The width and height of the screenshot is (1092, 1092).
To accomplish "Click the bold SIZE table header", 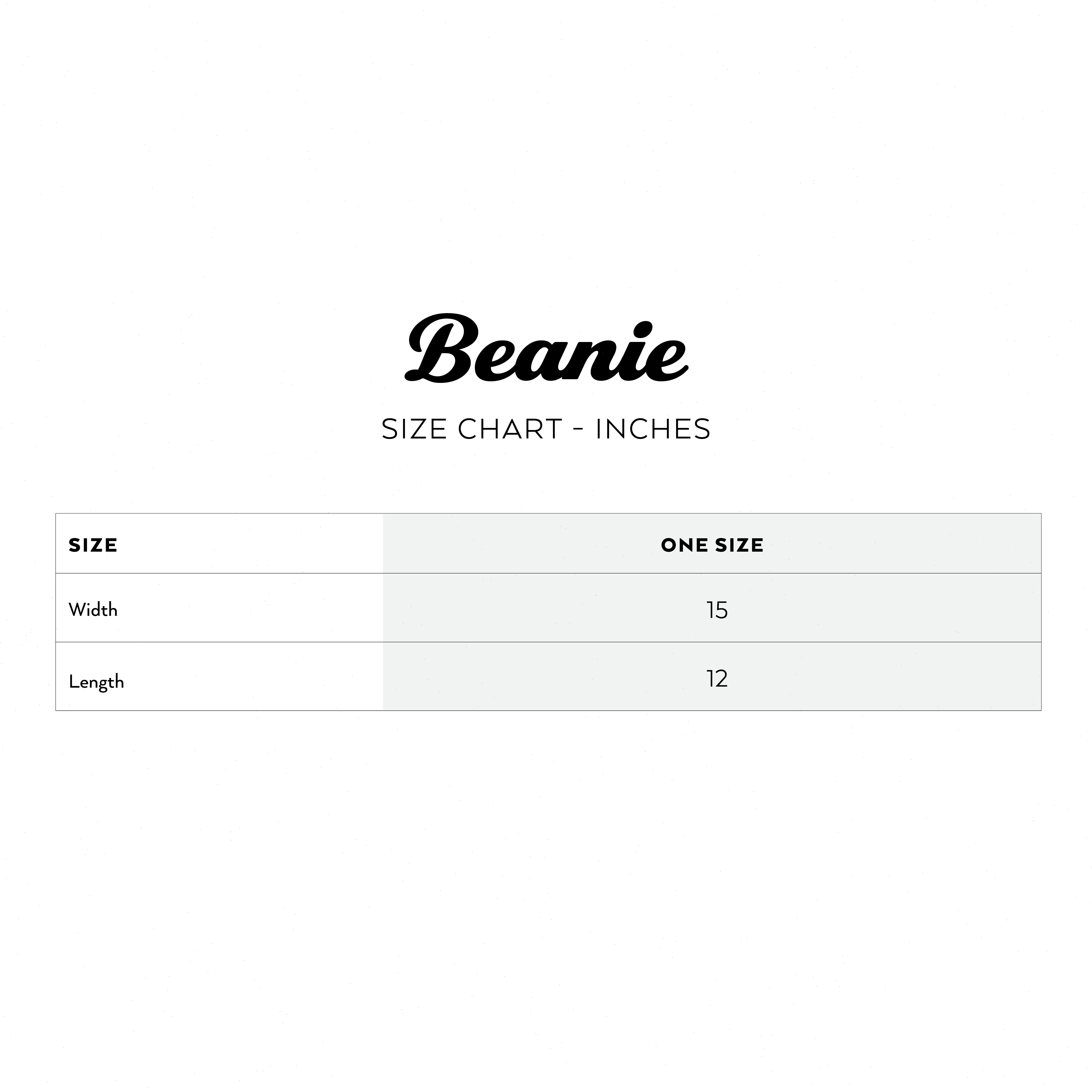I will 93,545.
